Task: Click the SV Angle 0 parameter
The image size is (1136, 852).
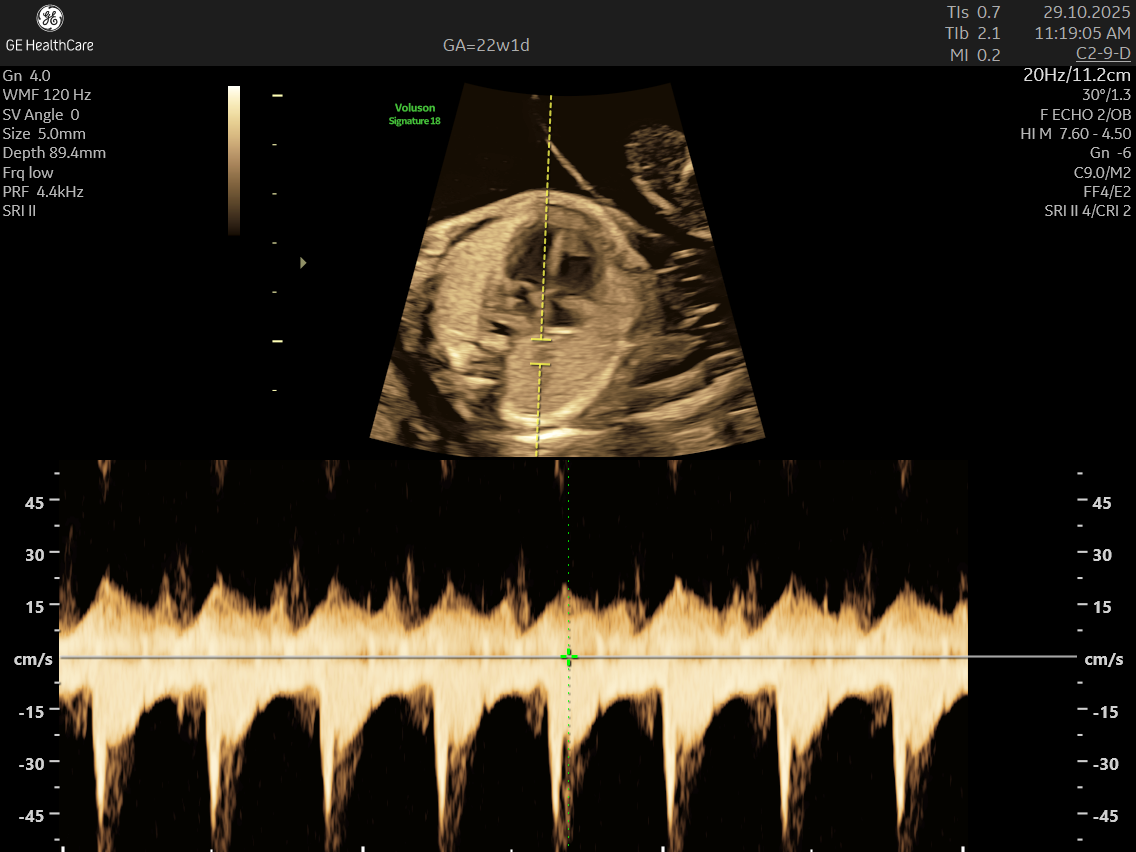Action: (41, 114)
